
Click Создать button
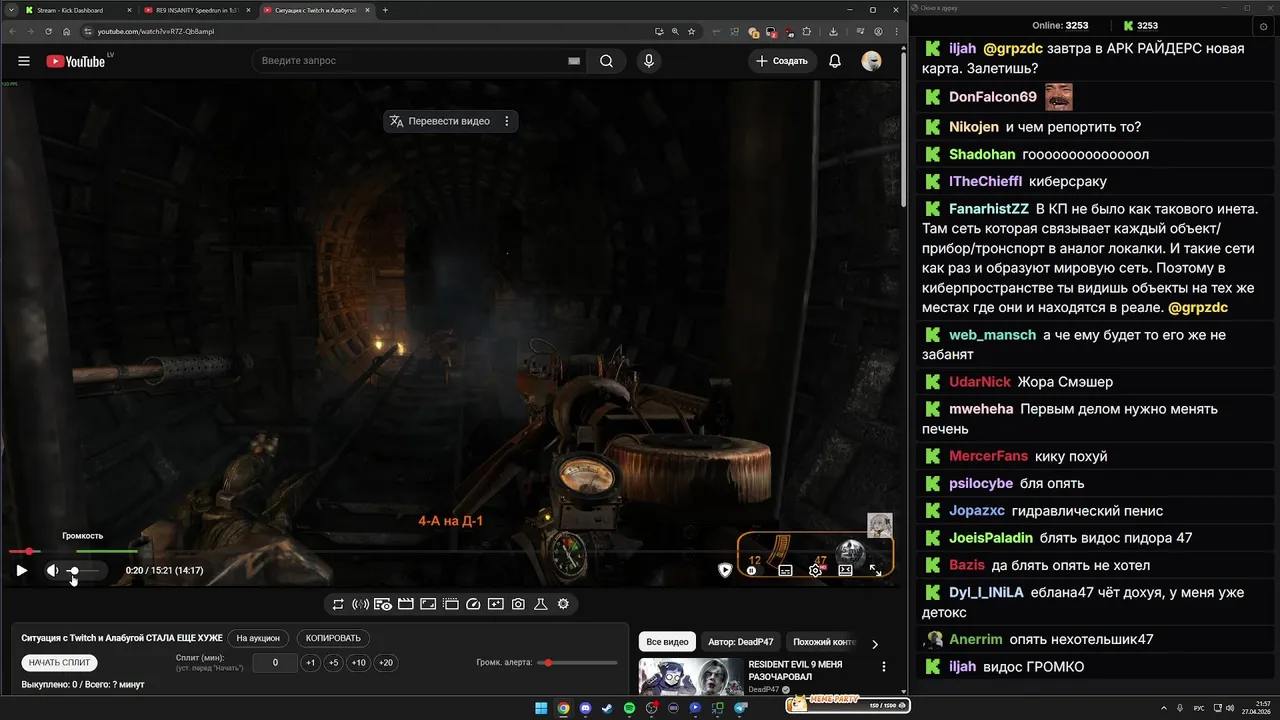pos(782,61)
